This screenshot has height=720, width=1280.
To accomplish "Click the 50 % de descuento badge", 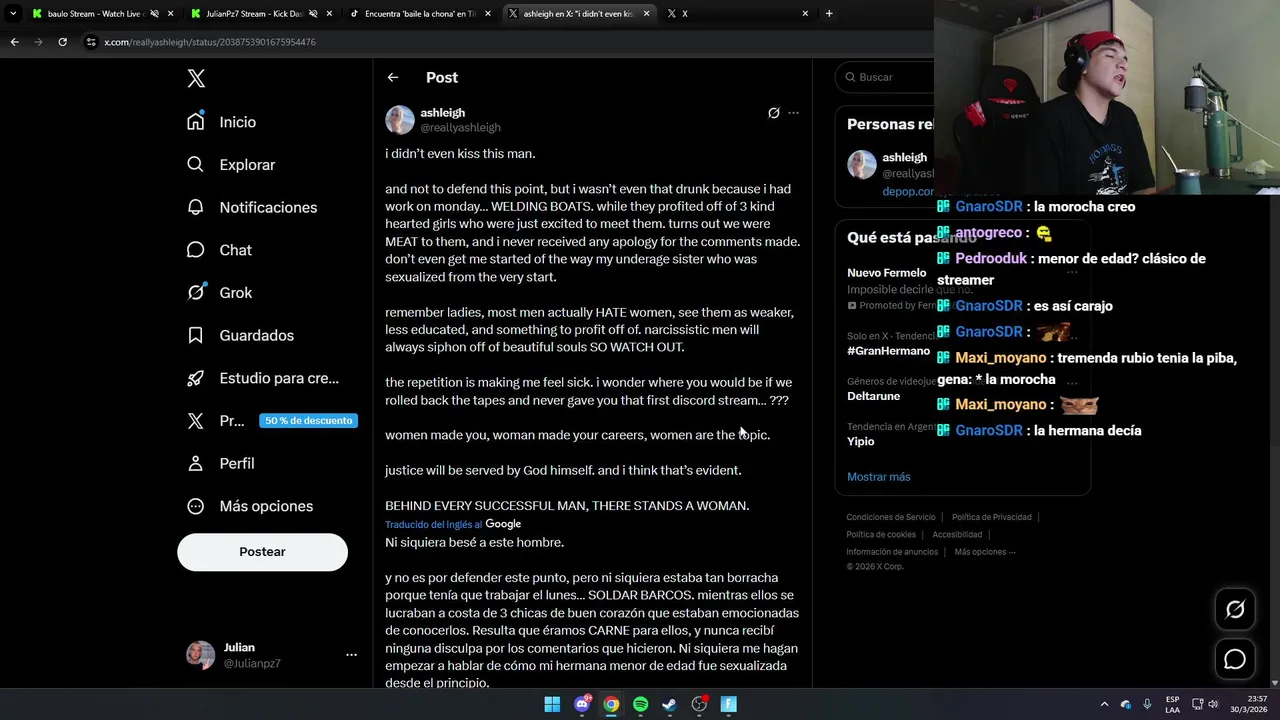I will (308, 421).
